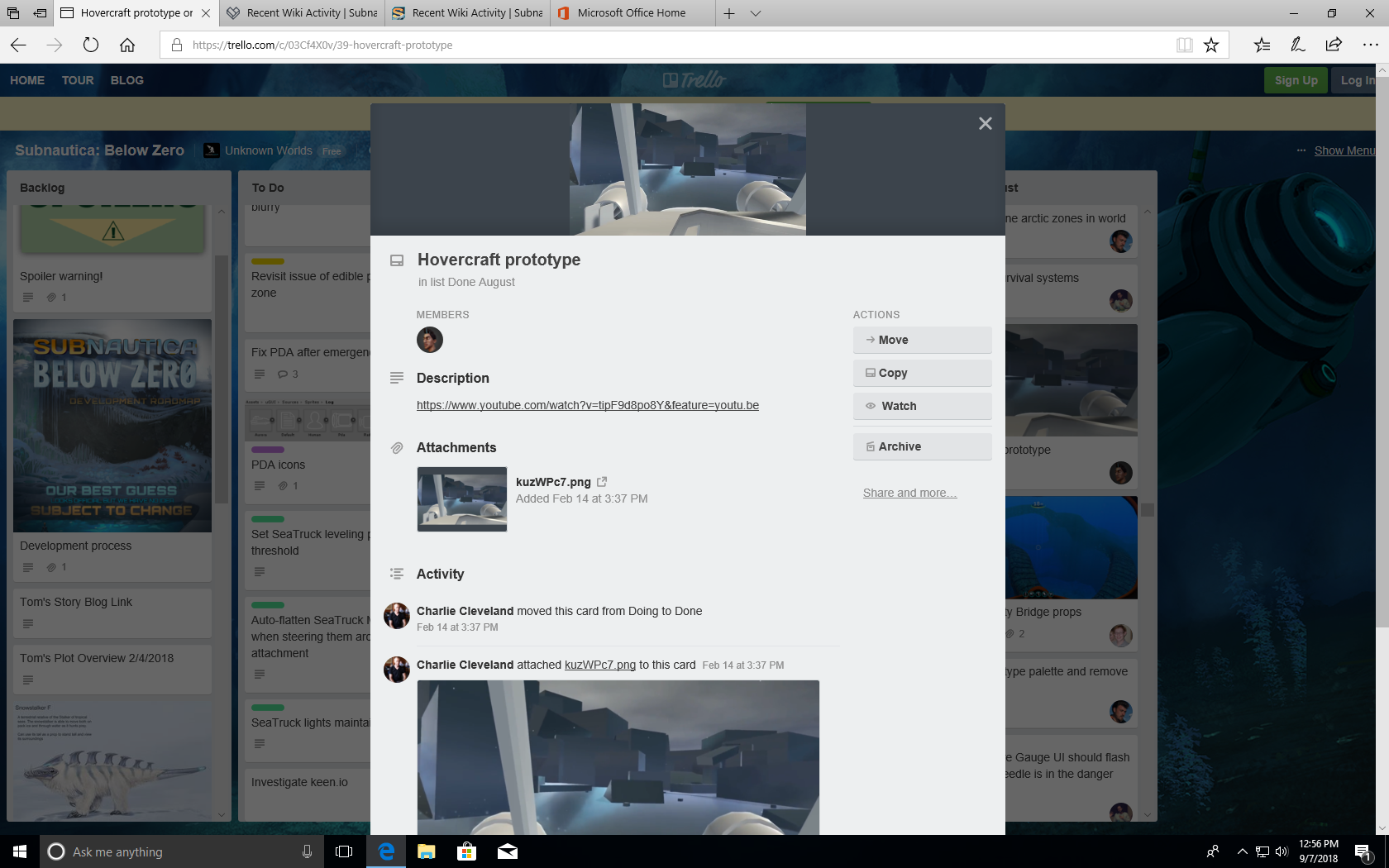Click the tabs you've set aside icon
Image resolution: width=1389 pixels, height=868 pixels.
click(13, 13)
